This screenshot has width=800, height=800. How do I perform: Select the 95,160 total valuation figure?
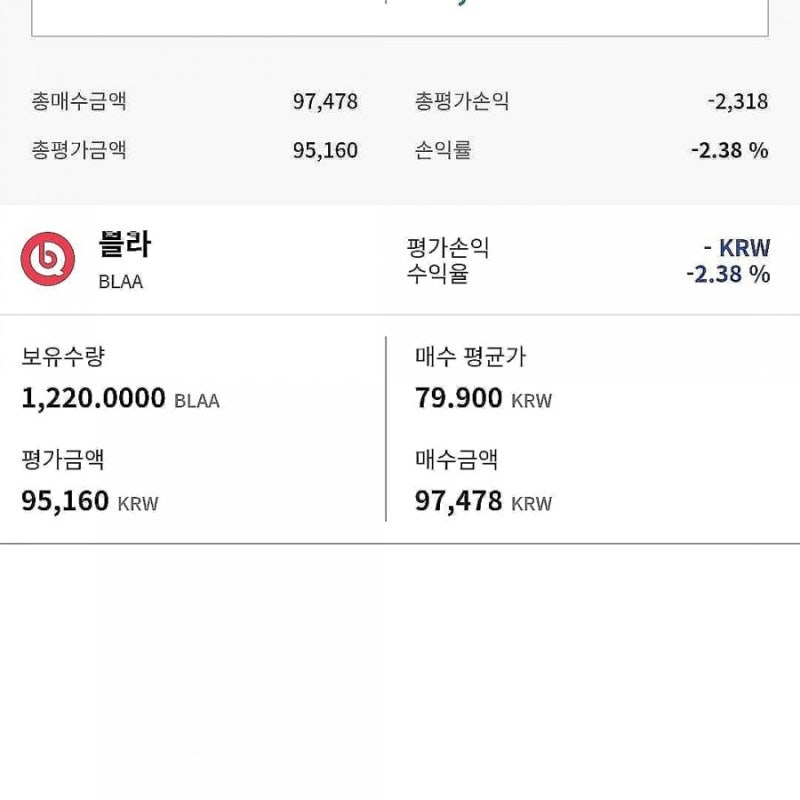point(325,151)
